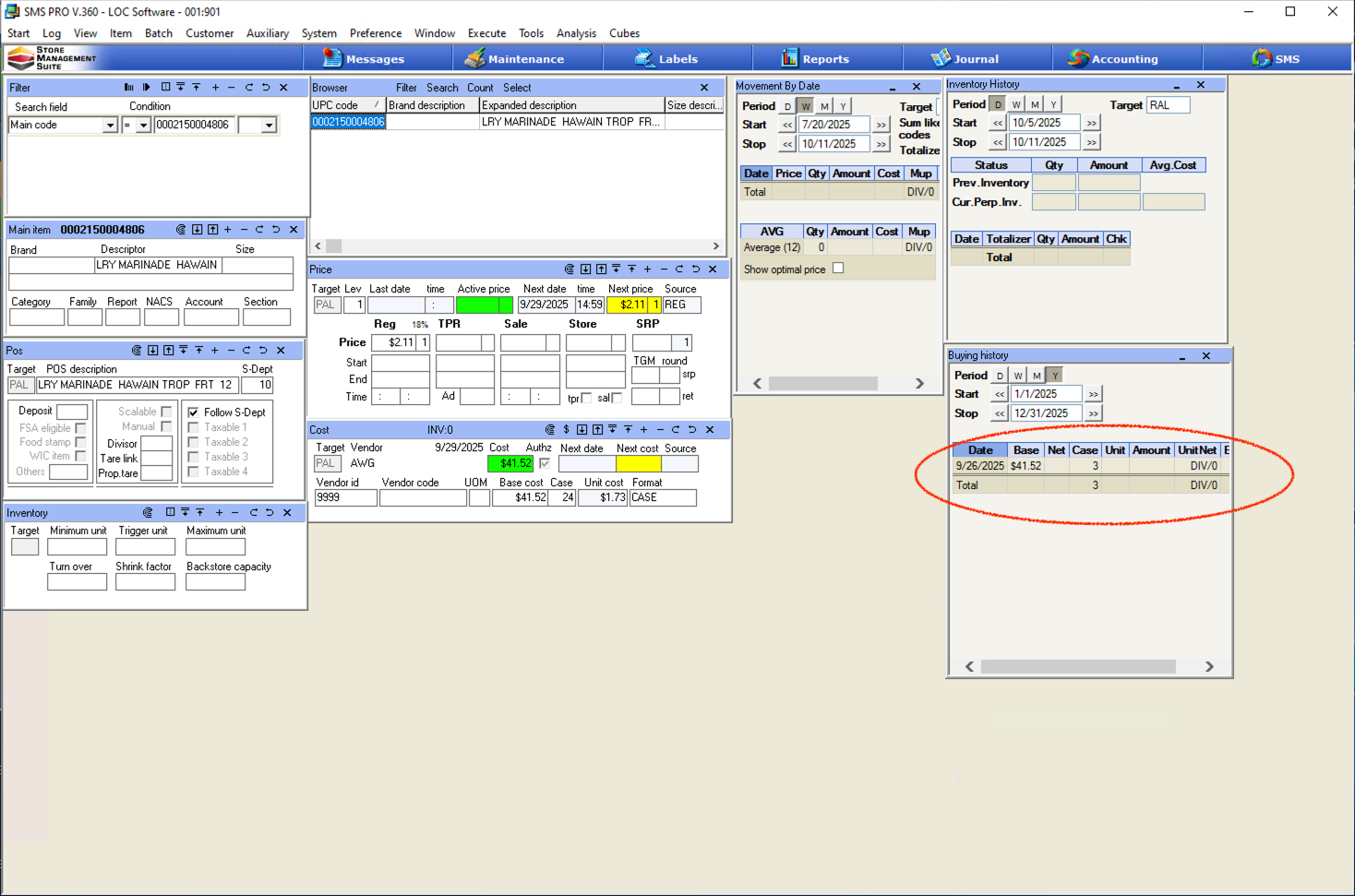Open the Cubes menu
The width and height of the screenshot is (1355, 896).
[624, 33]
